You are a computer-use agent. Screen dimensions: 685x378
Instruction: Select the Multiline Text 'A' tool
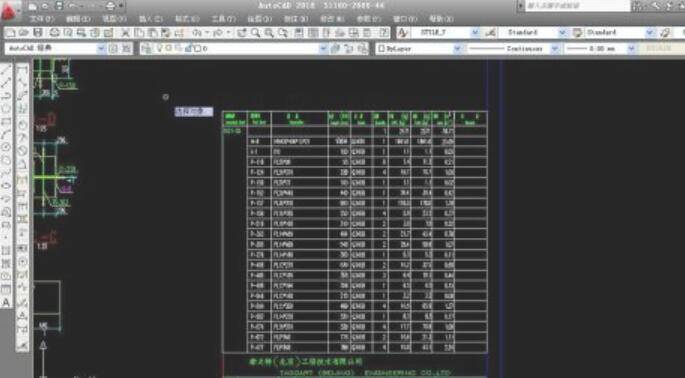pos(6,302)
